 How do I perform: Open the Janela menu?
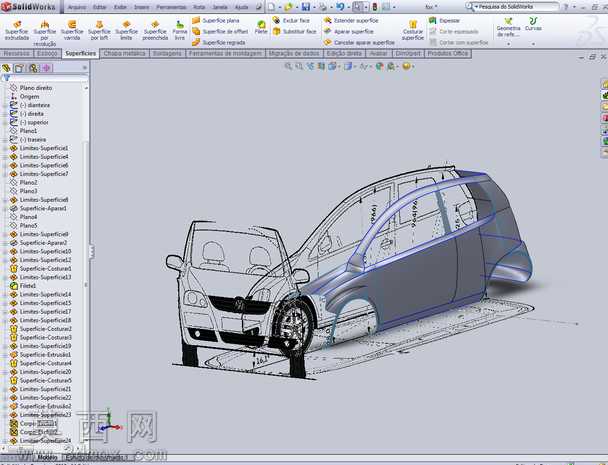click(220, 7)
